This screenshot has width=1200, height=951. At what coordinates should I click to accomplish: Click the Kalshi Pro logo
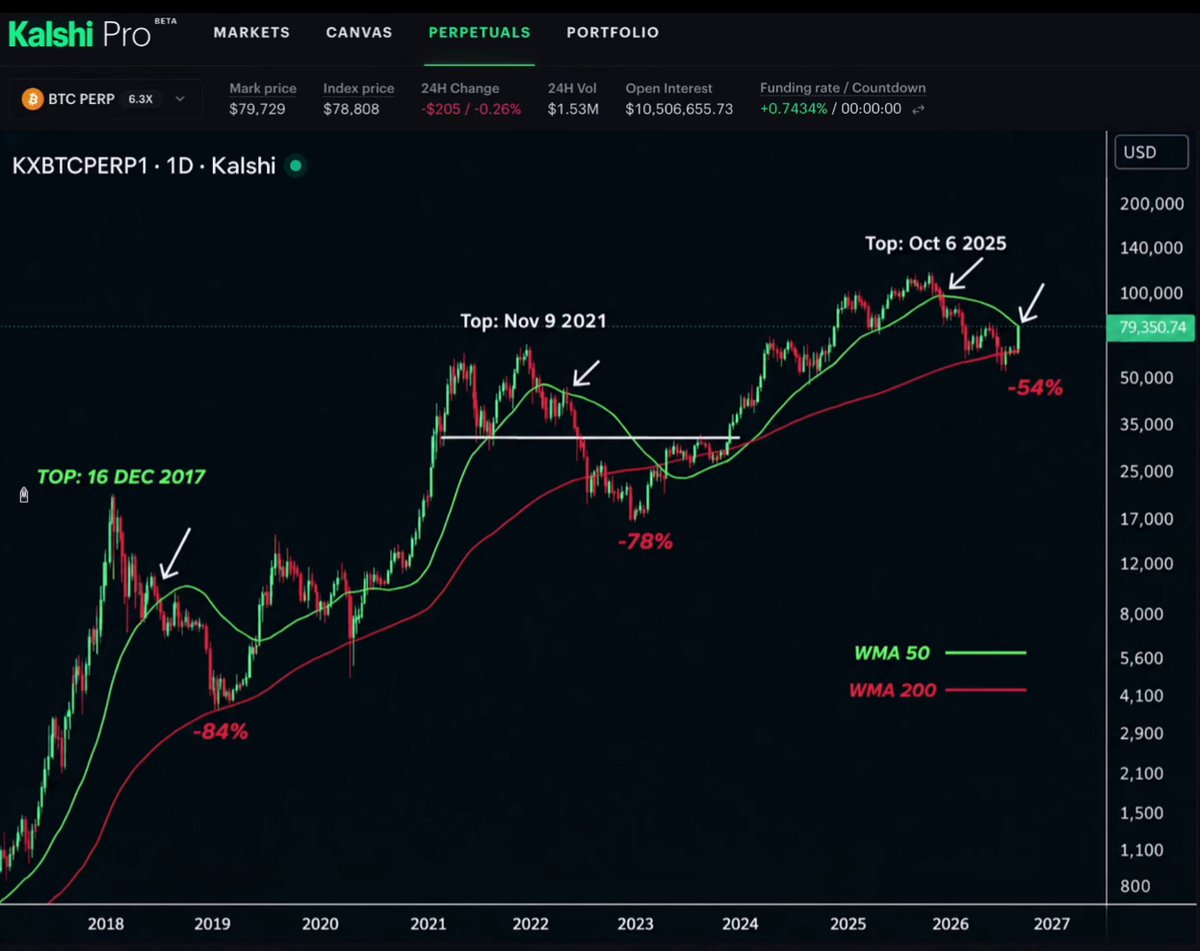[x=92, y=33]
